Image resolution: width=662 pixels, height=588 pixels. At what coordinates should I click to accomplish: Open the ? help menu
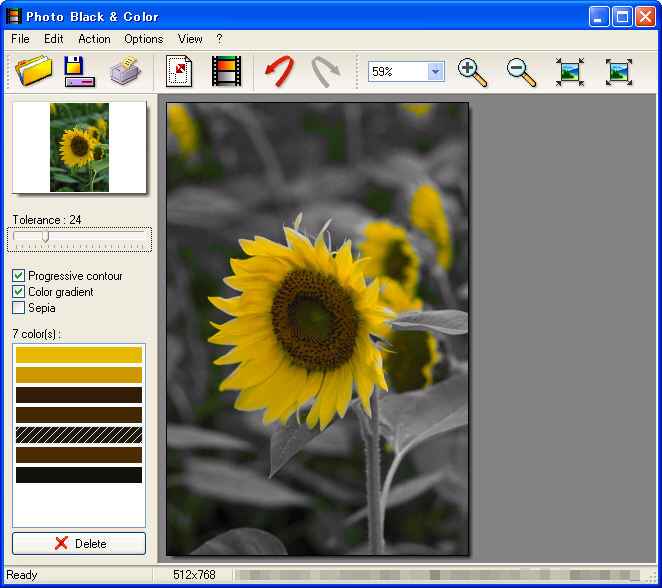[x=219, y=39]
